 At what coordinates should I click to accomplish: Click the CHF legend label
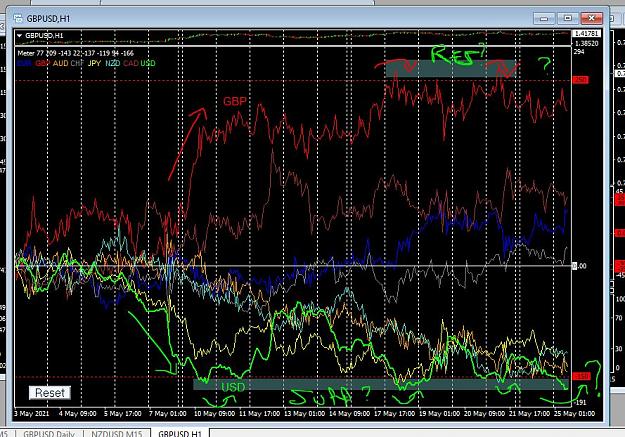click(77, 63)
